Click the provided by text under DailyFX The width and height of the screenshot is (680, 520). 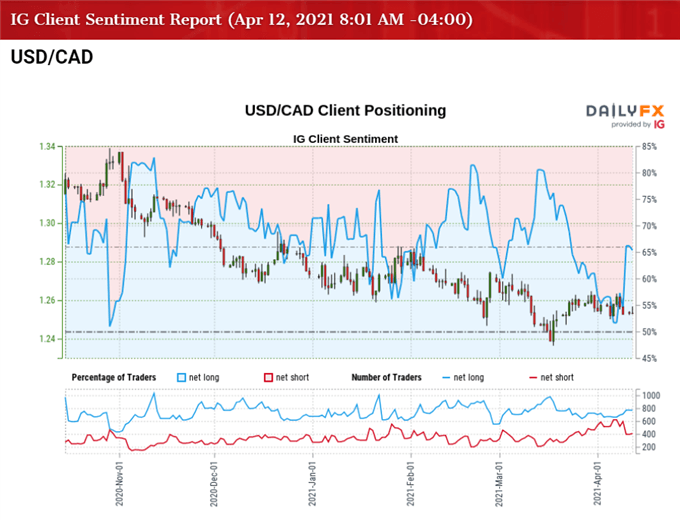point(631,125)
